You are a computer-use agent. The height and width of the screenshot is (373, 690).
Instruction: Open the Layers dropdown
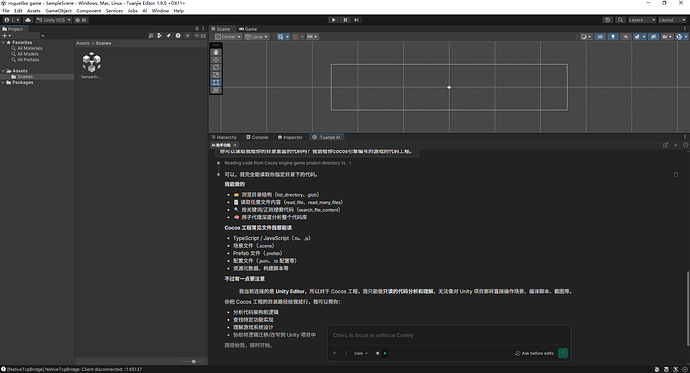(642, 20)
